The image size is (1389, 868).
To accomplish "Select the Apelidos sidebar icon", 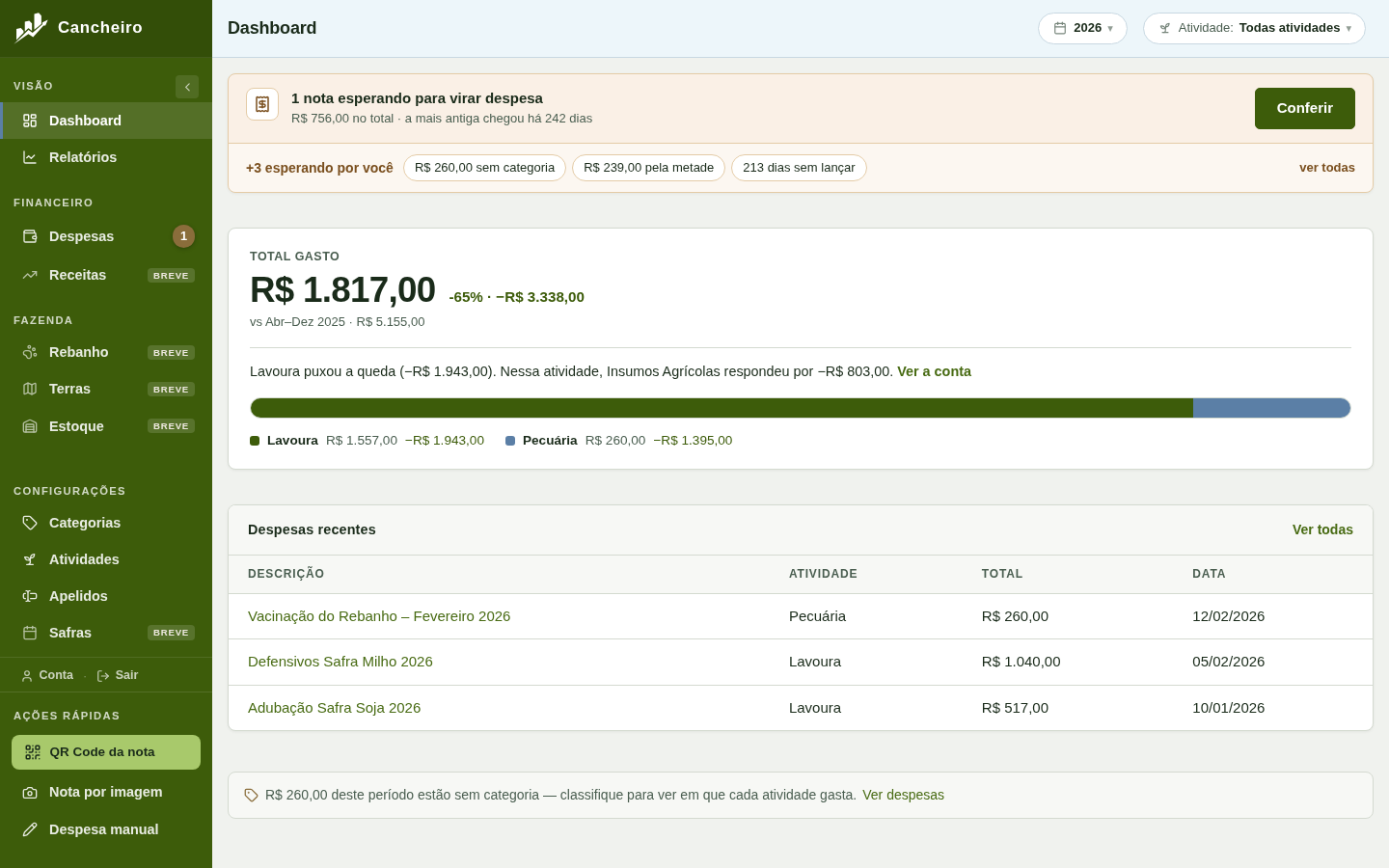I will [30, 596].
